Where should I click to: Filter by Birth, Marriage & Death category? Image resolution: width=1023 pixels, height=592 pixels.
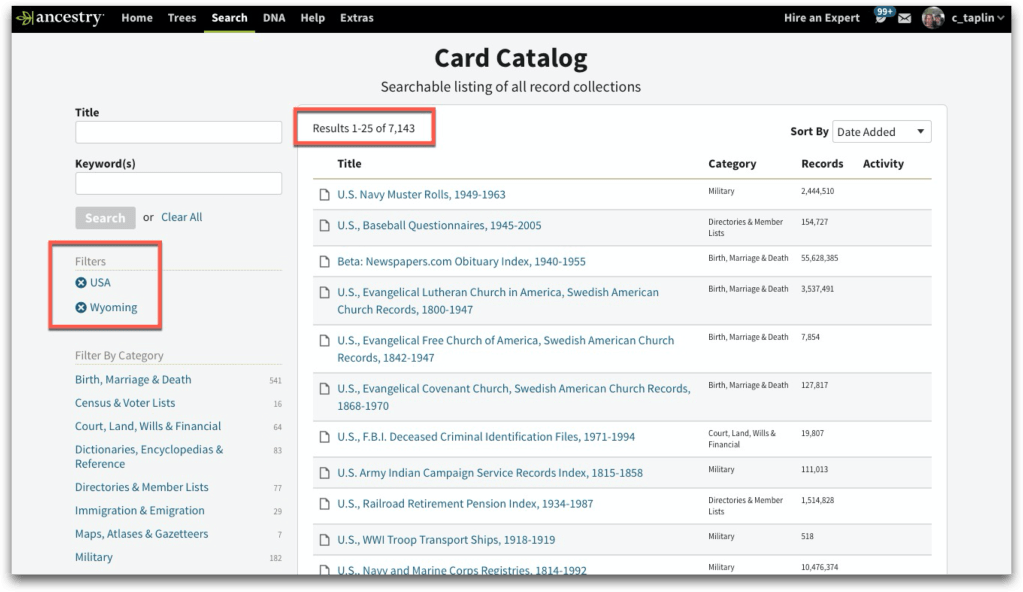133,380
